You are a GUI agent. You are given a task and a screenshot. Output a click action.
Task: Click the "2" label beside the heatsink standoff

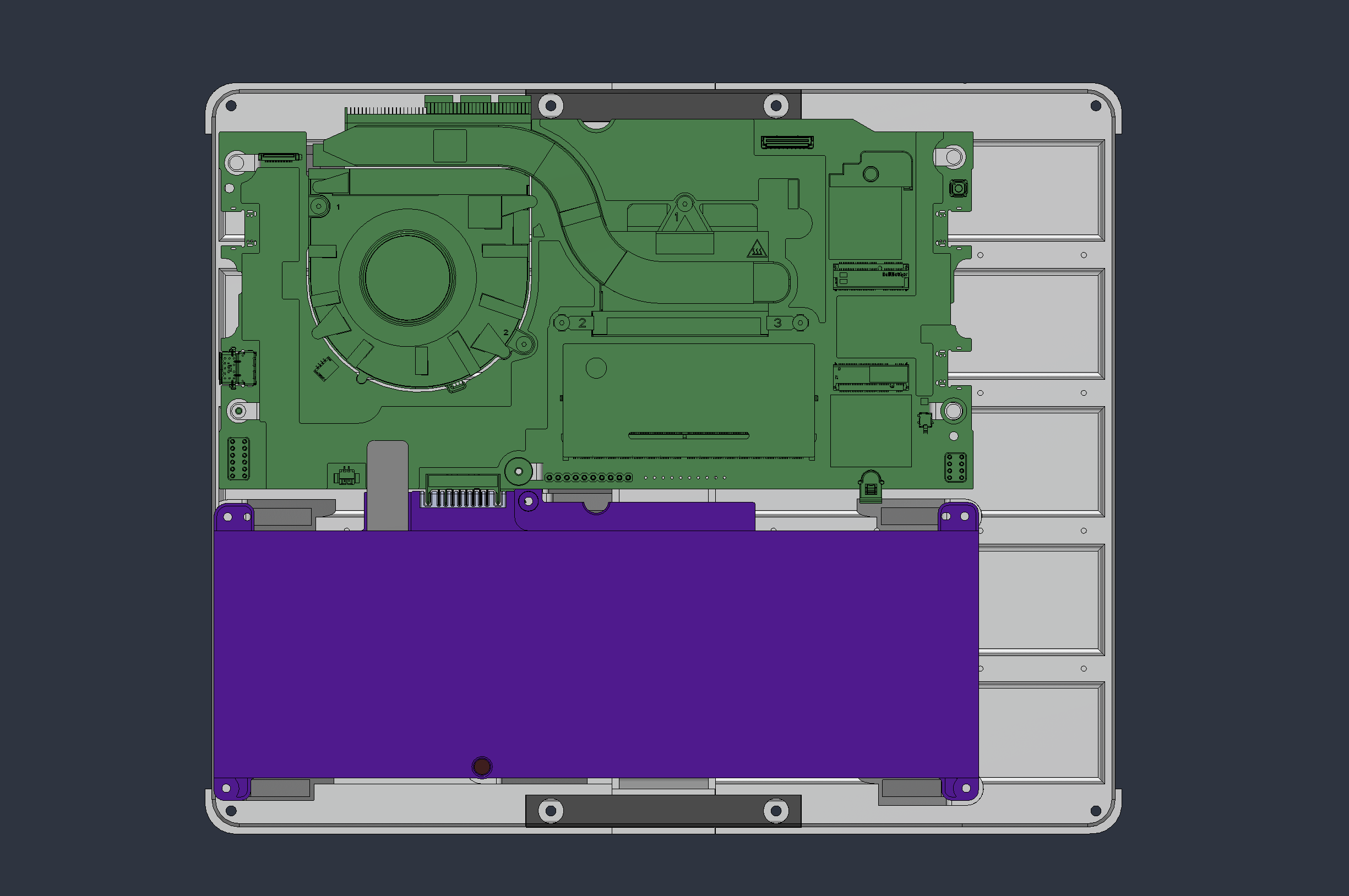click(582, 323)
